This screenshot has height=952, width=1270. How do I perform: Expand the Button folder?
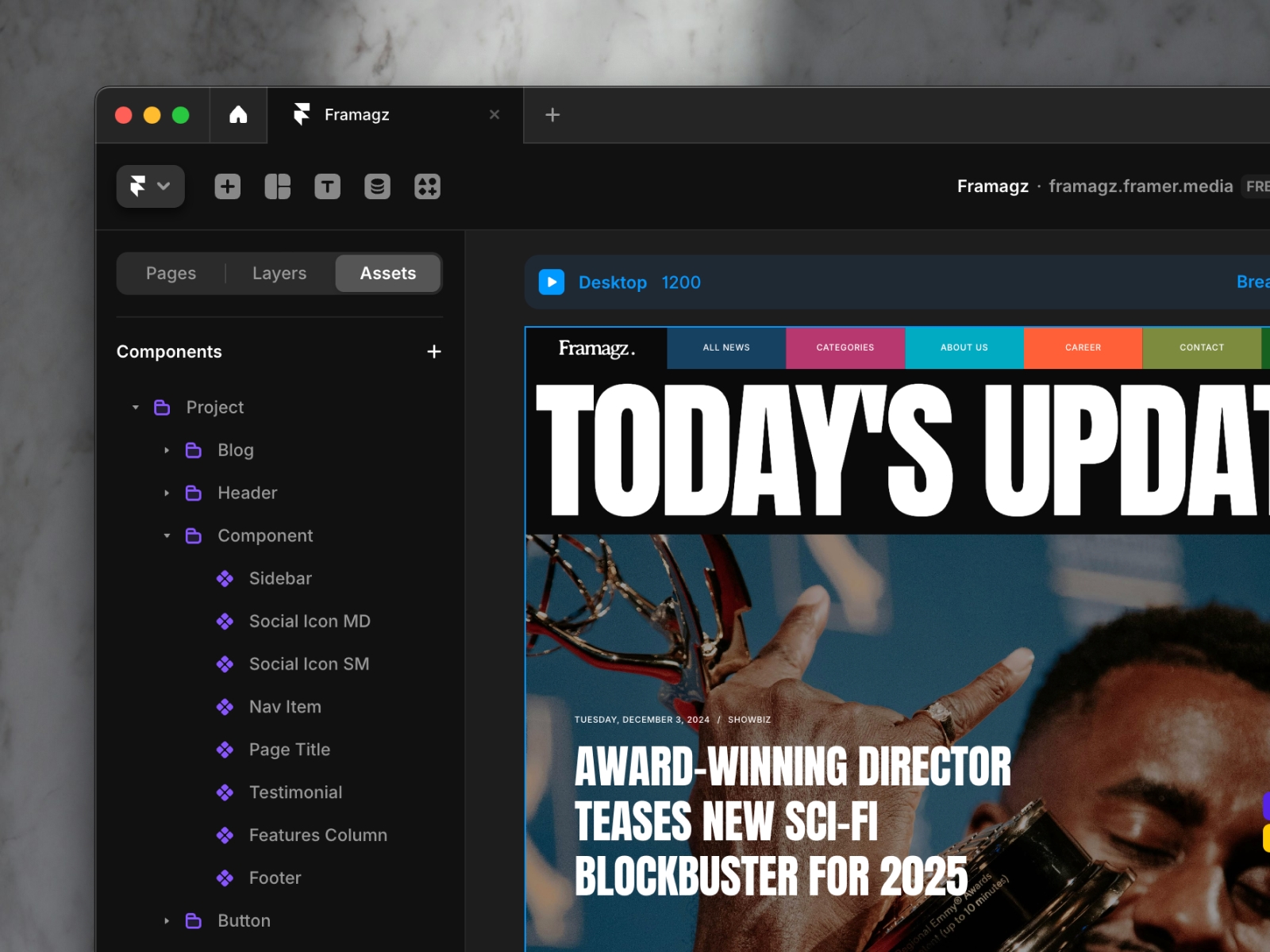(x=167, y=920)
